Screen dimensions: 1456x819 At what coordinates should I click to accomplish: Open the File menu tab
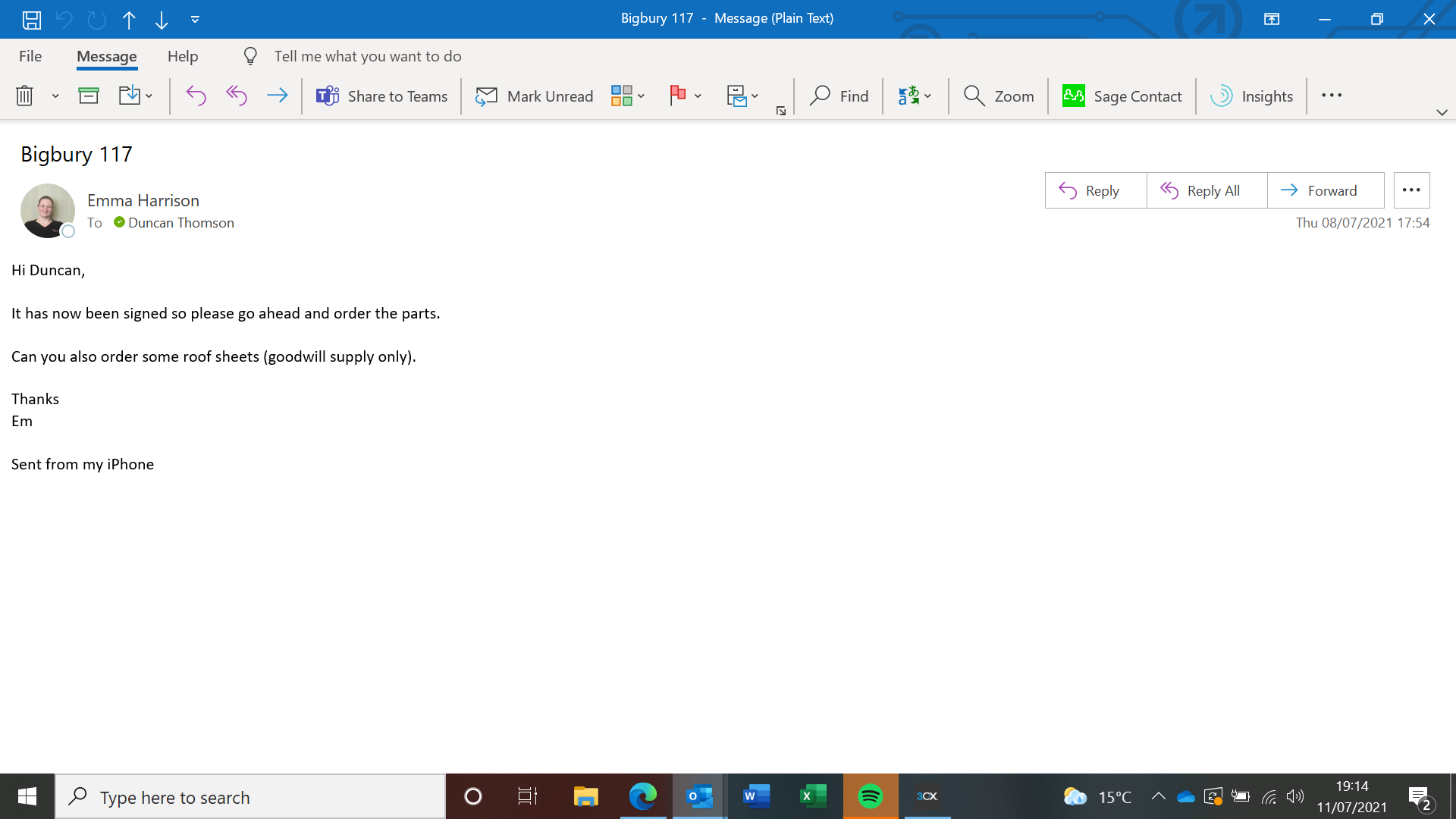30,56
